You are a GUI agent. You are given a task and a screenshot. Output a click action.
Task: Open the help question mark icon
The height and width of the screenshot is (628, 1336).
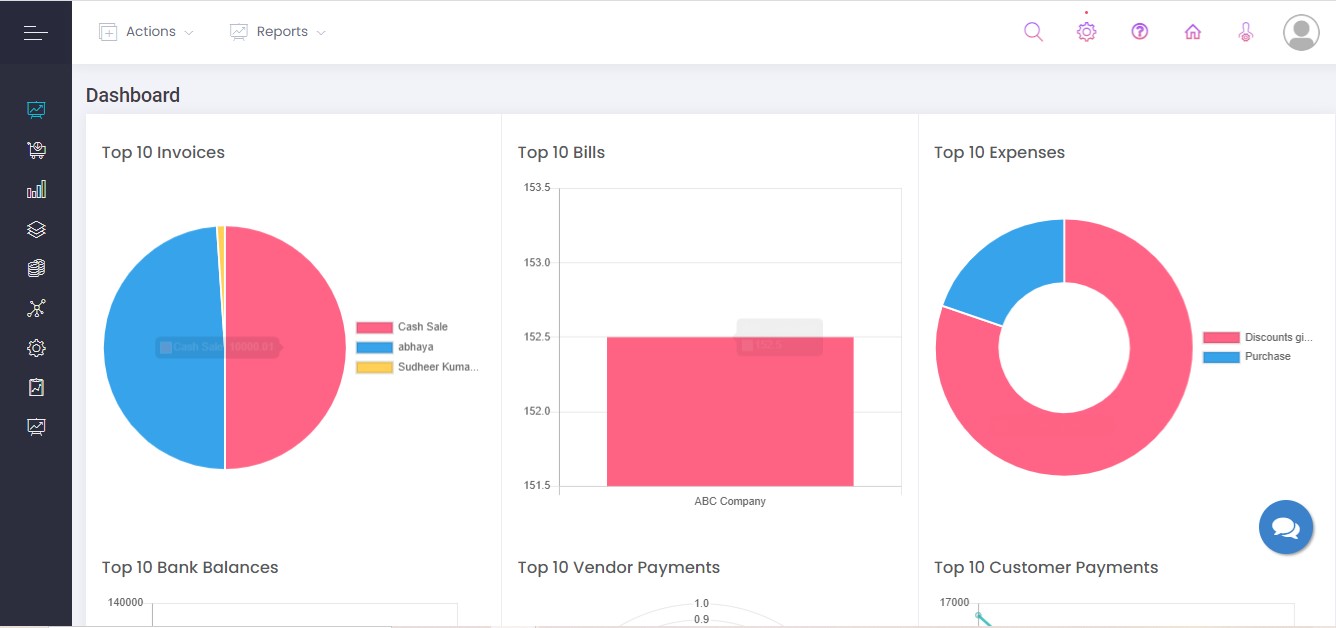(1139, 31)
